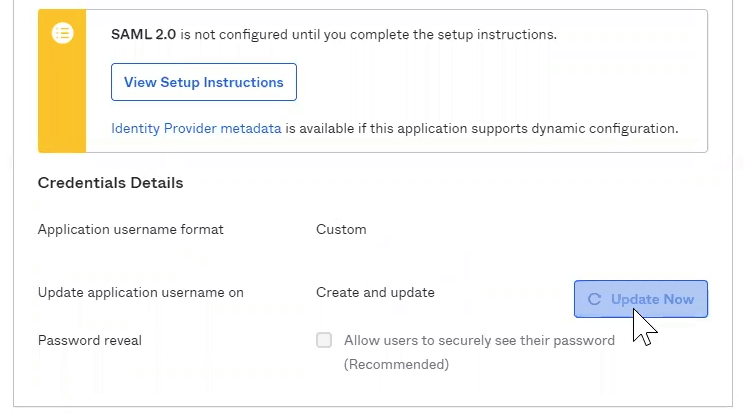Click the Custom username format value
The height and width of the screenshot is (414, 744).
click(x=341, y=229)
